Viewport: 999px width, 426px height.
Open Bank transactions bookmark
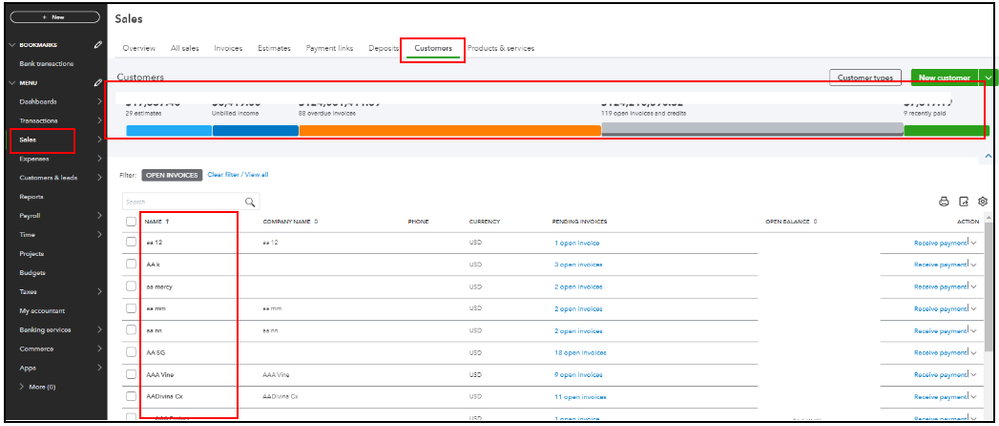coord(47,64)
